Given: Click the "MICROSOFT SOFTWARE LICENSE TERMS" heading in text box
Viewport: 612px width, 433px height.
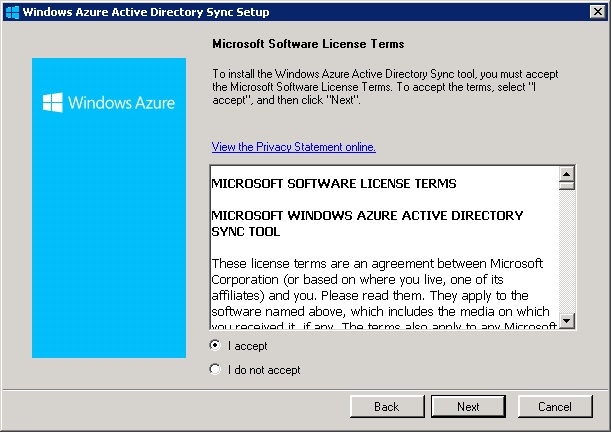Looking at the screenshot, I should tap(334, 184).
